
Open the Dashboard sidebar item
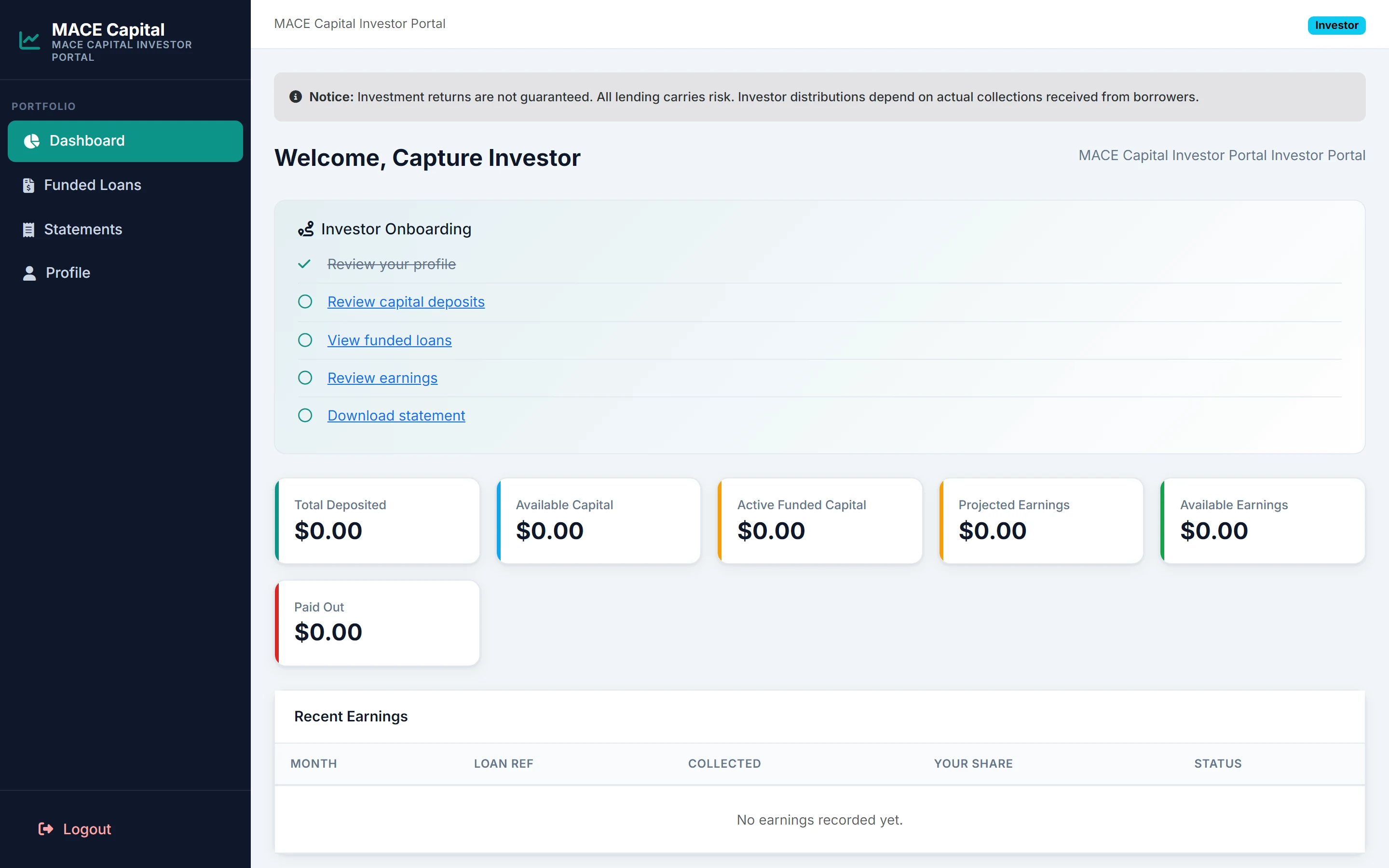125,141
